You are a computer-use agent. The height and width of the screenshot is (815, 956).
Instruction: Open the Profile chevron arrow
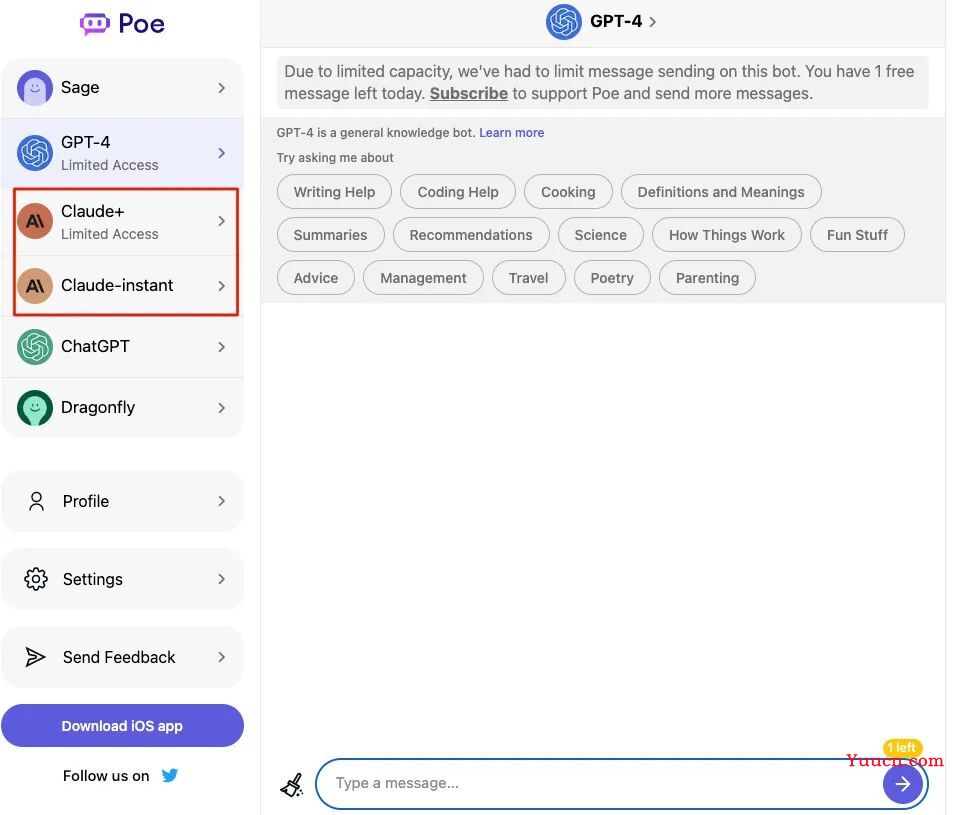coord(221,501)
